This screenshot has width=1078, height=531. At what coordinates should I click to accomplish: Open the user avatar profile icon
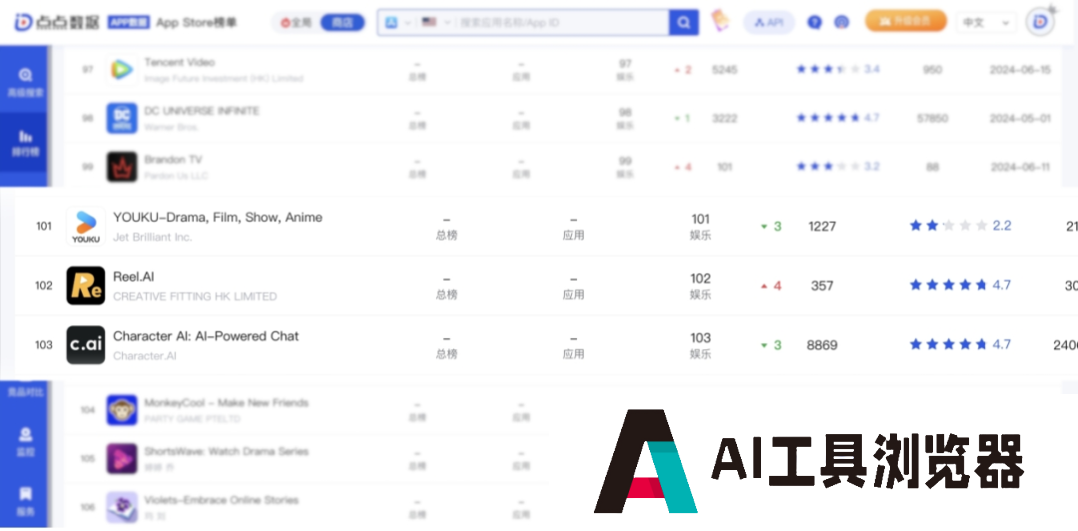(1040, 23)
